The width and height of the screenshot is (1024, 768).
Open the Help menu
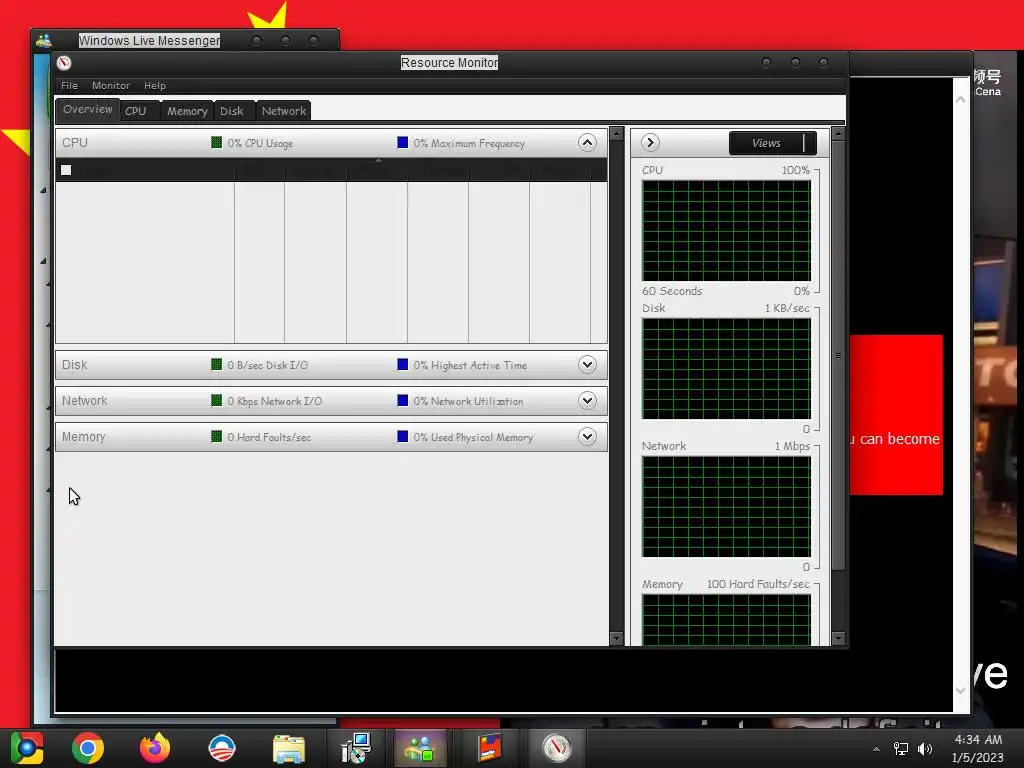(x=155, y=86)
